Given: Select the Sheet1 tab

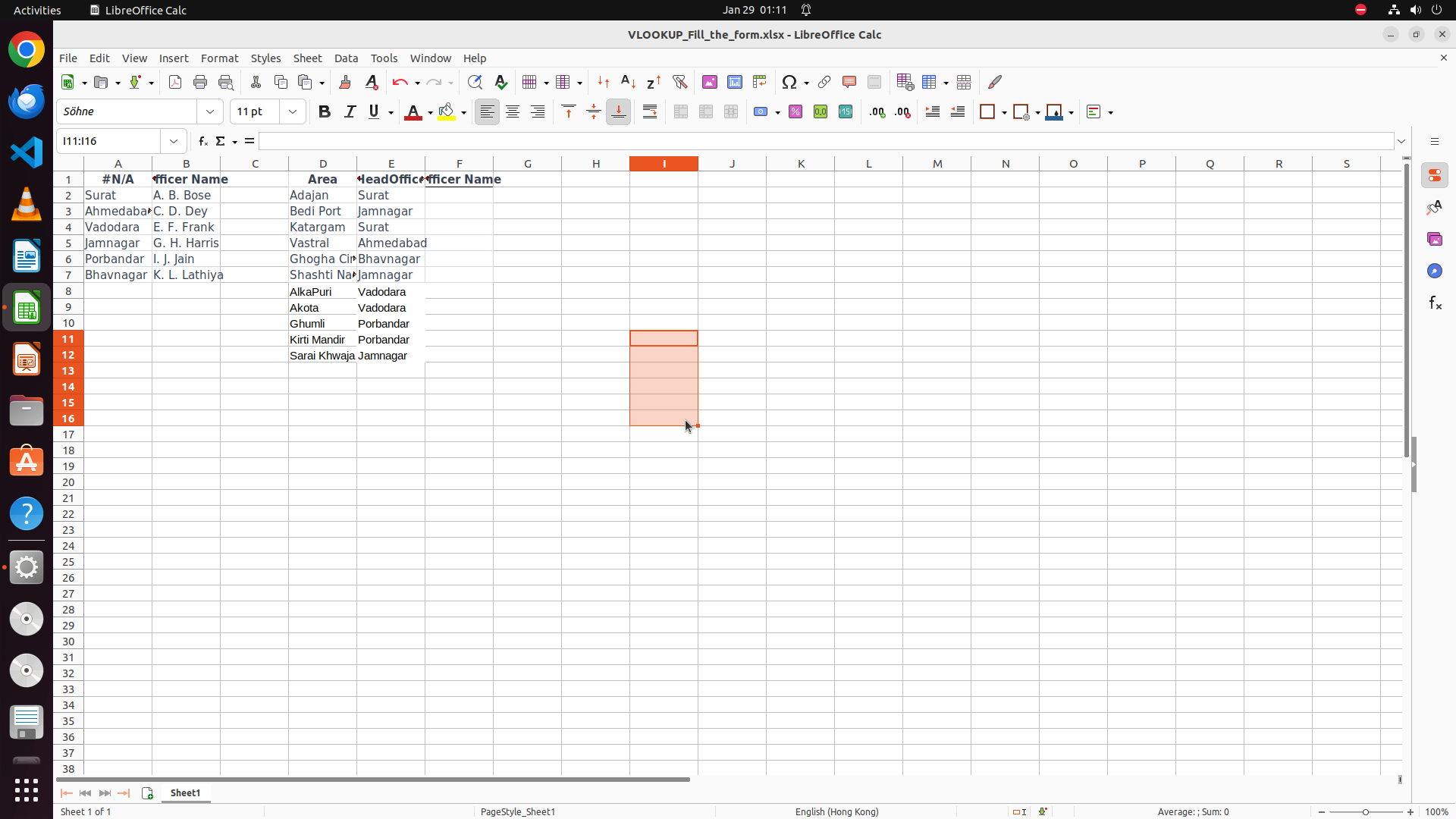Looking at the screenshot, I should [x=185, y=792].
